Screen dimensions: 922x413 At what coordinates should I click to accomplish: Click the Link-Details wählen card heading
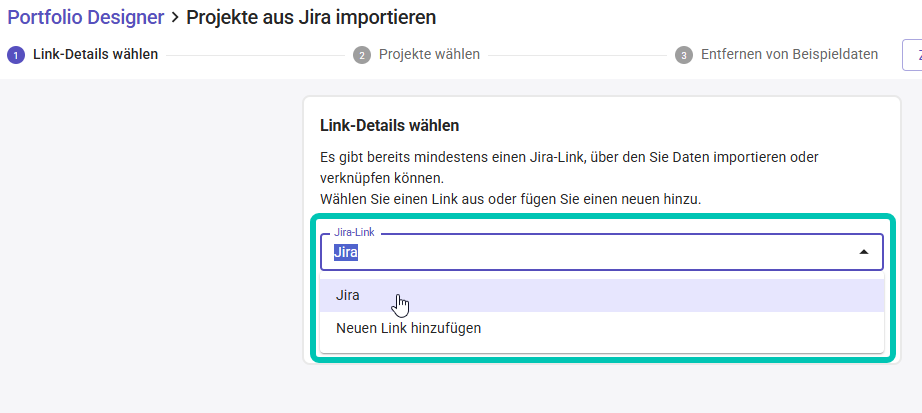click(389, 125)
